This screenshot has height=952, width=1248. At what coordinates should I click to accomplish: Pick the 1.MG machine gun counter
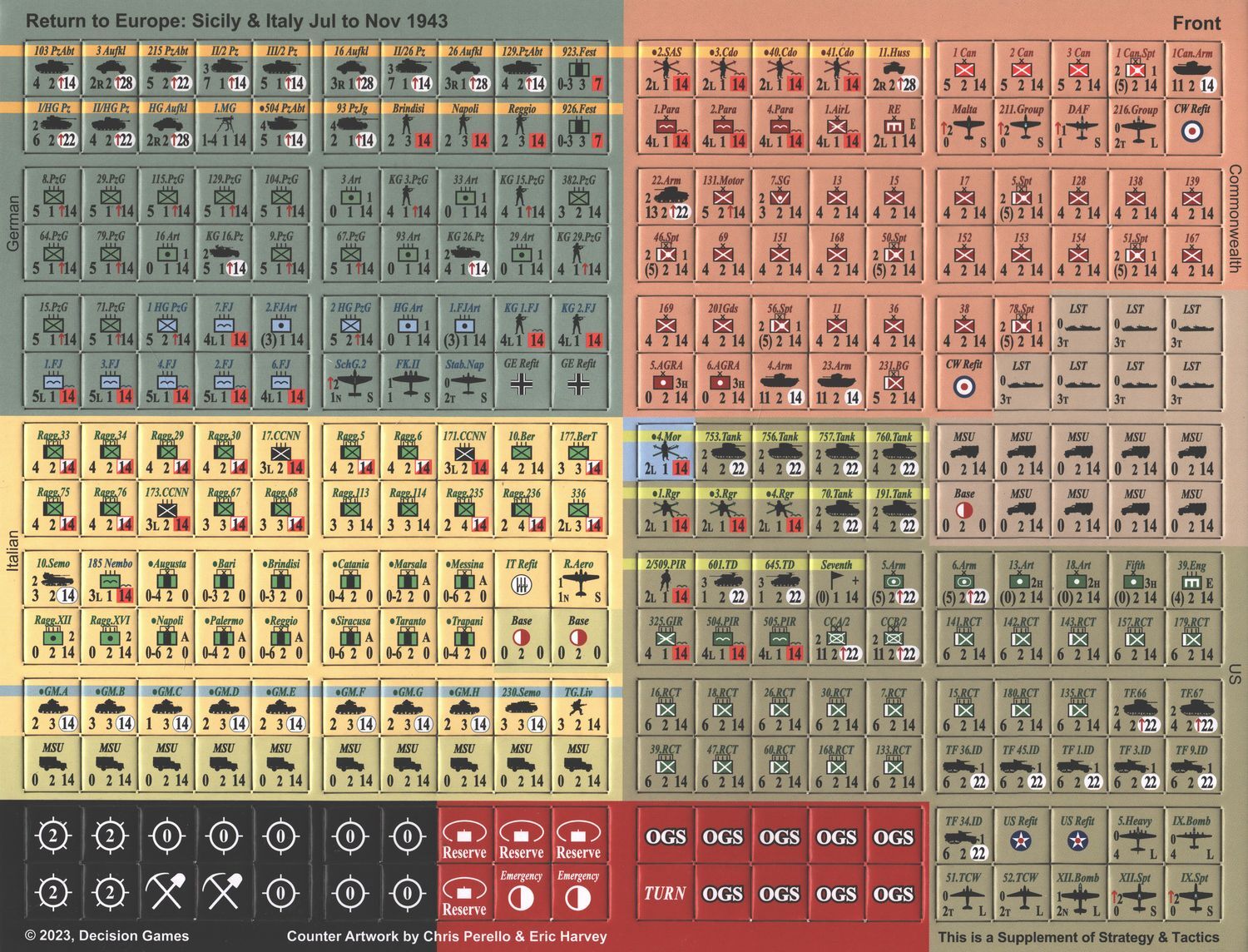click(x=224, y=126)
